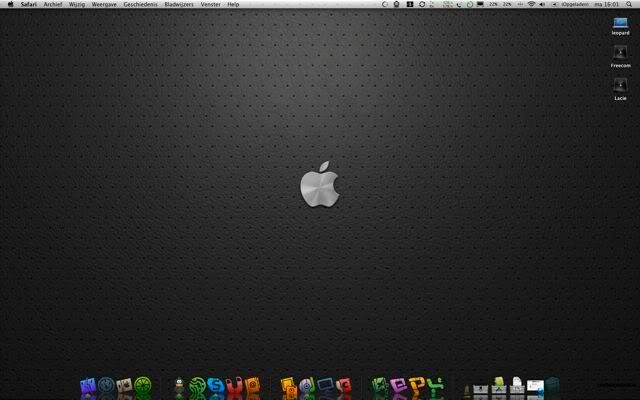This screenshot has width=640, height=400.
Task: Click the clock showing 16:01
Action: [x=607, y=4]
